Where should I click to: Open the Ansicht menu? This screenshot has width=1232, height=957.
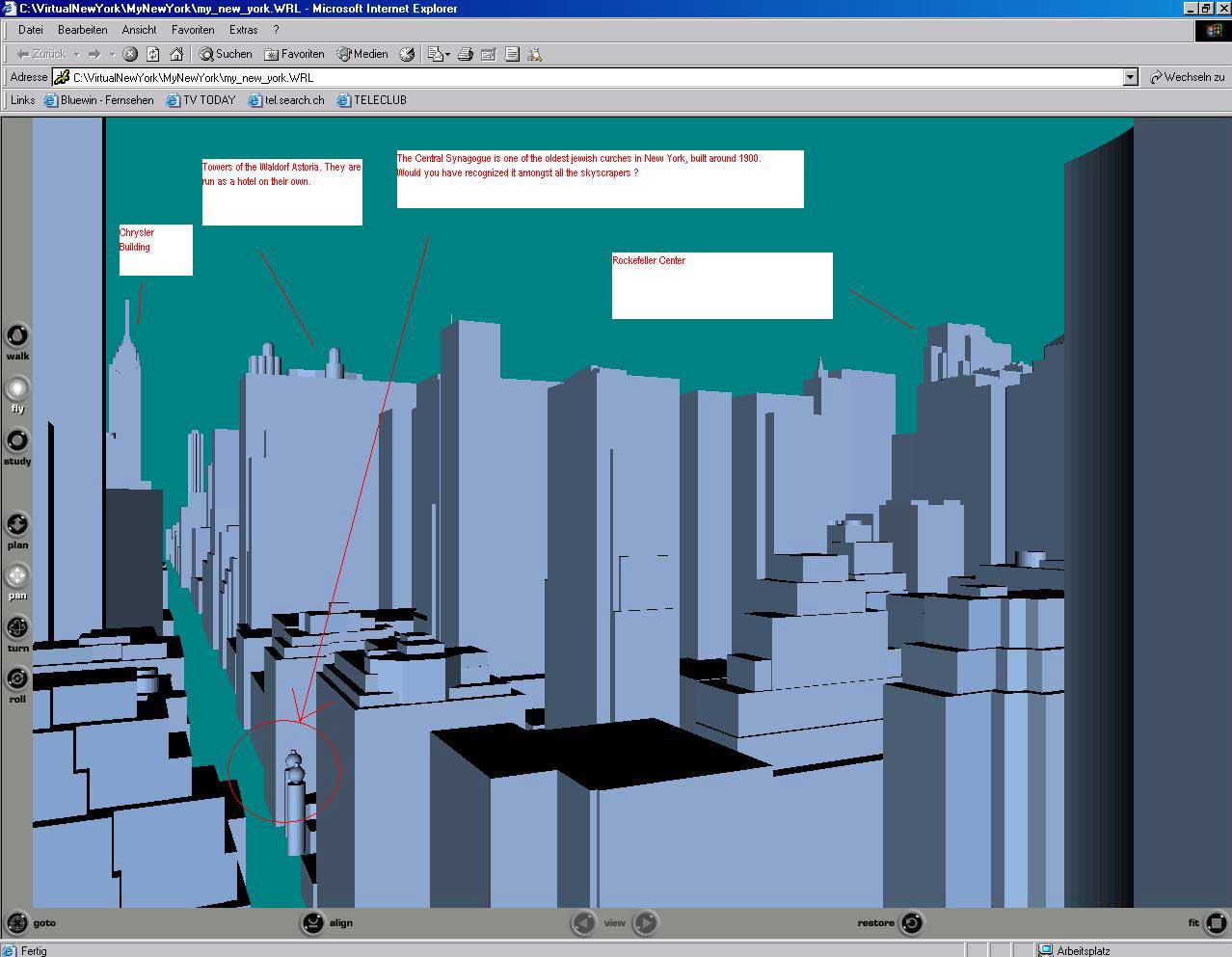tap(140, 30)
